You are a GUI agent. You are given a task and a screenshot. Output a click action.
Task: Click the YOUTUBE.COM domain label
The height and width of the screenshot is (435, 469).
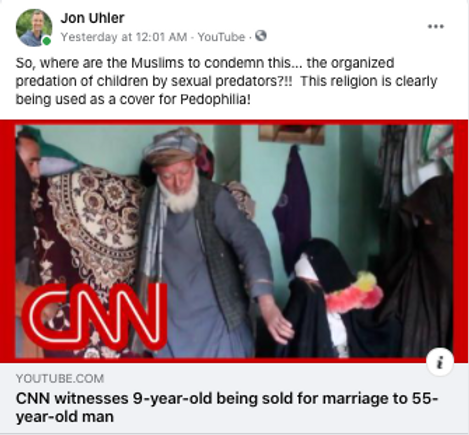(x=60, y=379)
